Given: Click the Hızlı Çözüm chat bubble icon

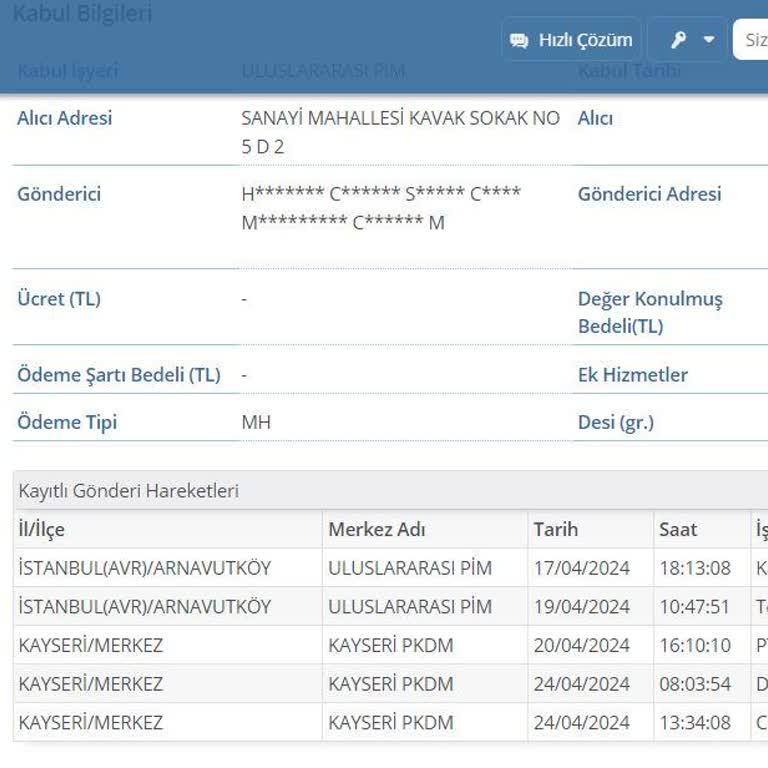Looking at the screenshot, I should click(x=519, y=40).
